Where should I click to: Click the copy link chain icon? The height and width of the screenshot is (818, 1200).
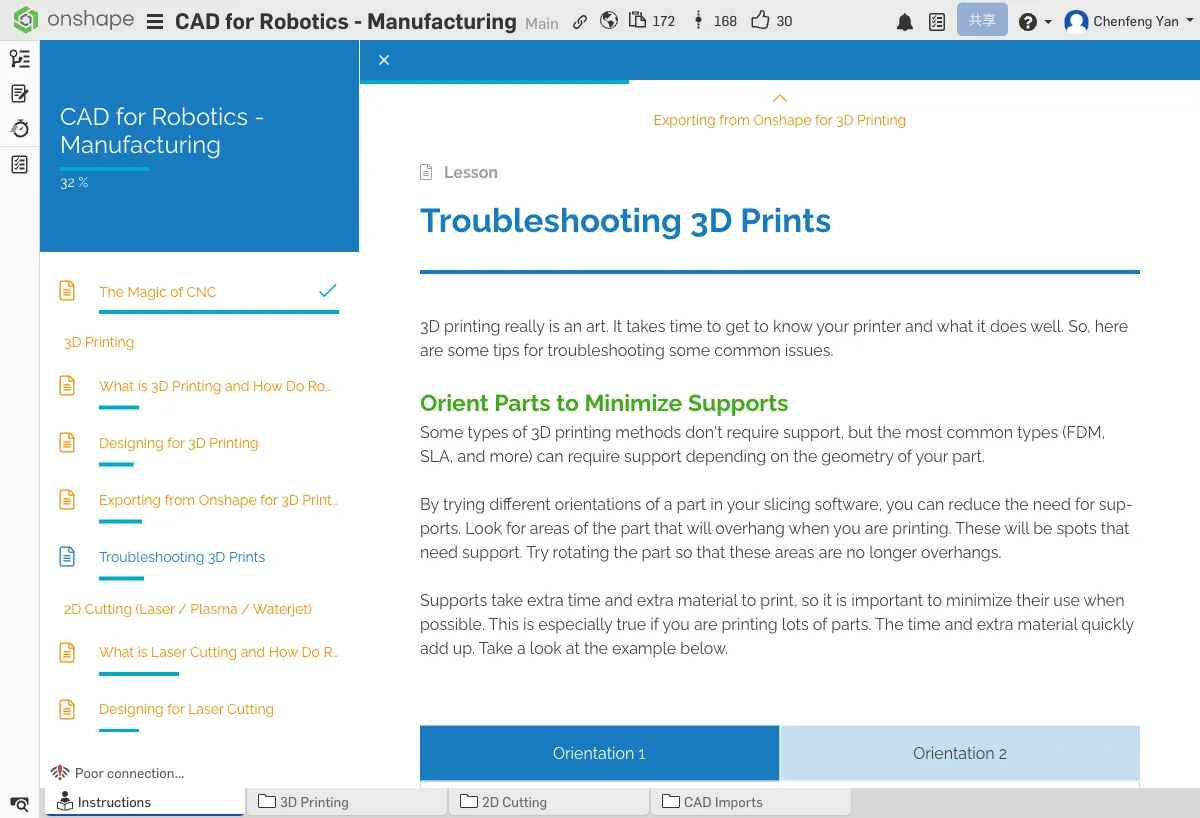[x=580, y=22]
